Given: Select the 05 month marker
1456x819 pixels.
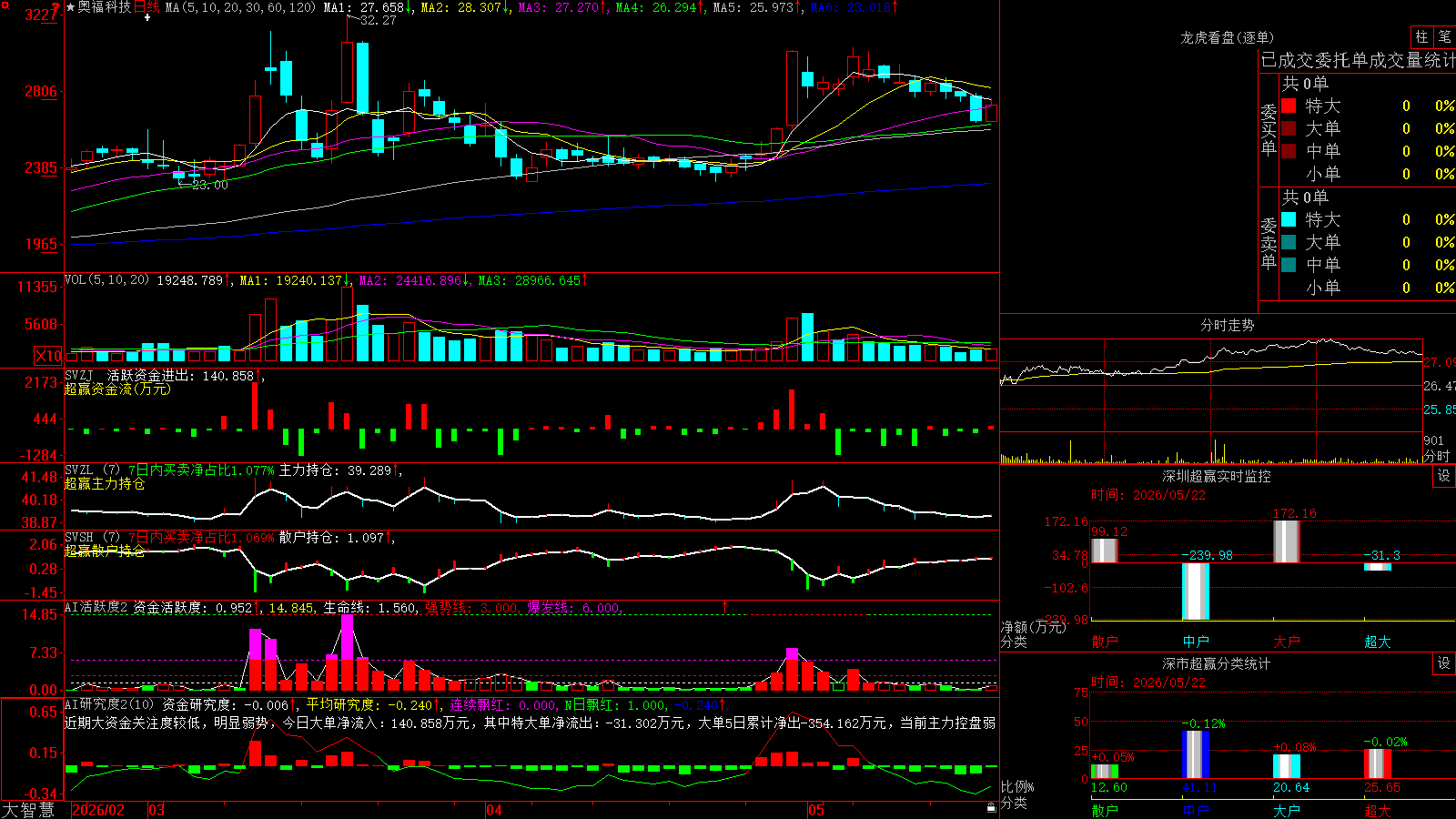Looking at the screenshot, I should tap(816, 810).
